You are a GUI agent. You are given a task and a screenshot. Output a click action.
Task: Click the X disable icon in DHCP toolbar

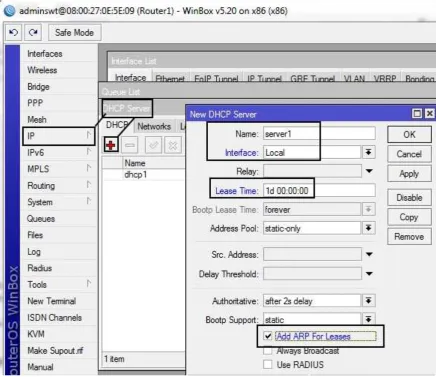(173, 145)
